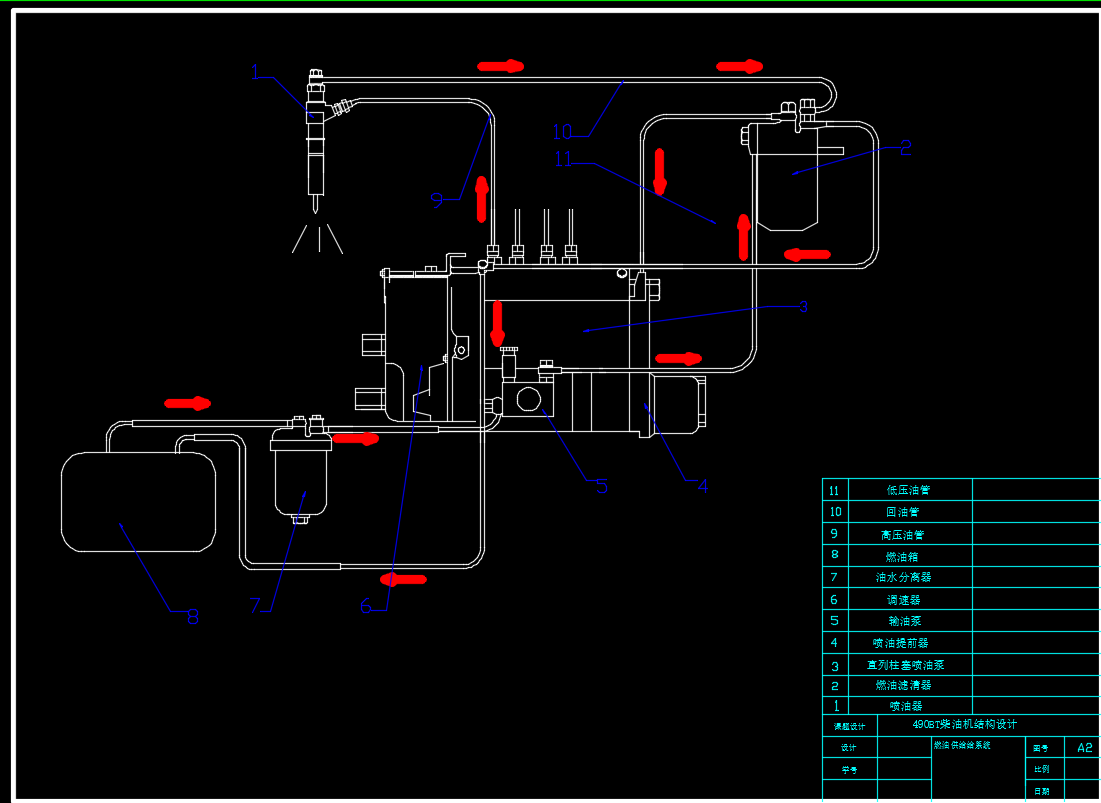
Task: Click the fuel injector drawing labeled 1
Action: point(316,140)
